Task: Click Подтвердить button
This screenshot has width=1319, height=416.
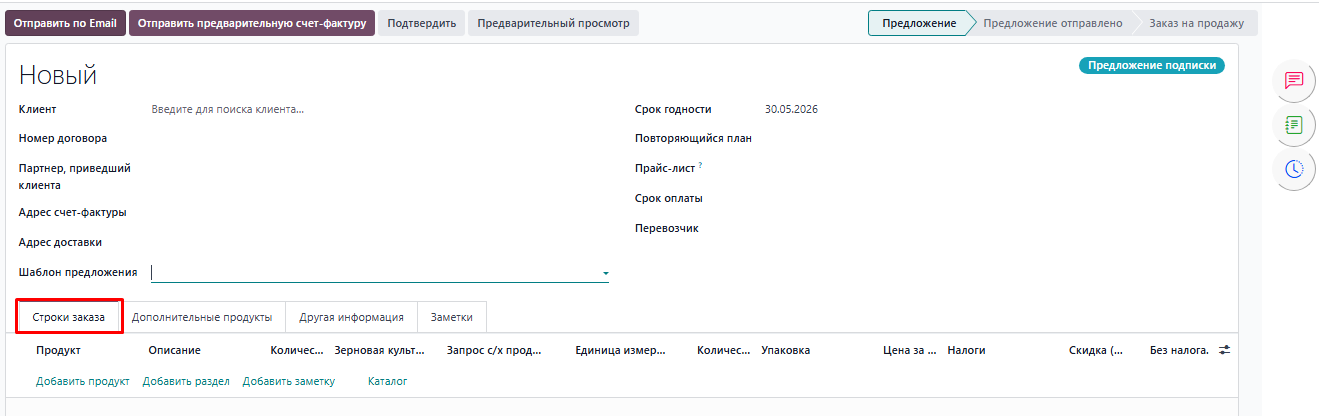Action: pyautogui.click(x=421, y=23)
